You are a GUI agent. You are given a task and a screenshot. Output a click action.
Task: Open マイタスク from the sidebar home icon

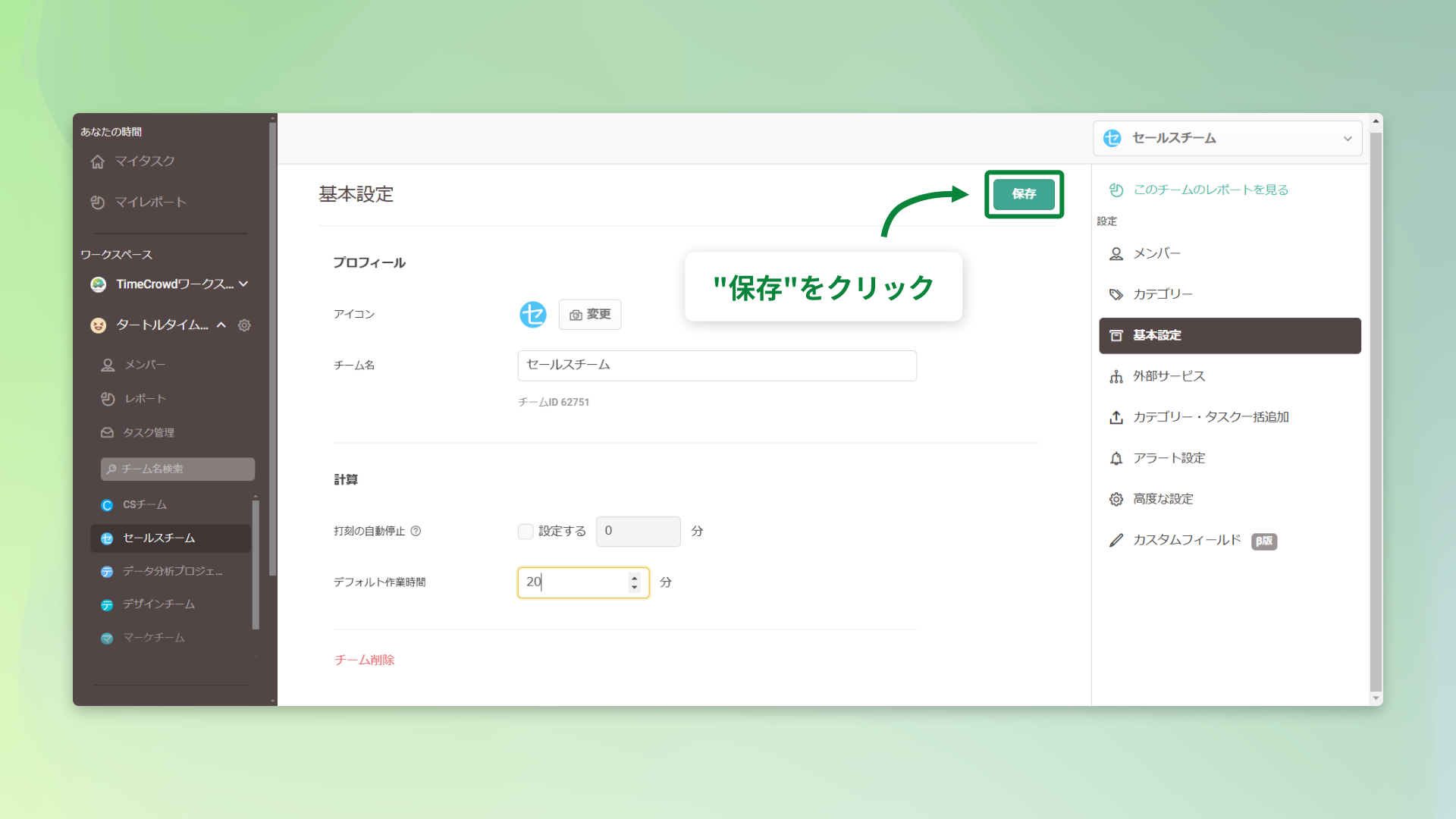pos(98,162)
